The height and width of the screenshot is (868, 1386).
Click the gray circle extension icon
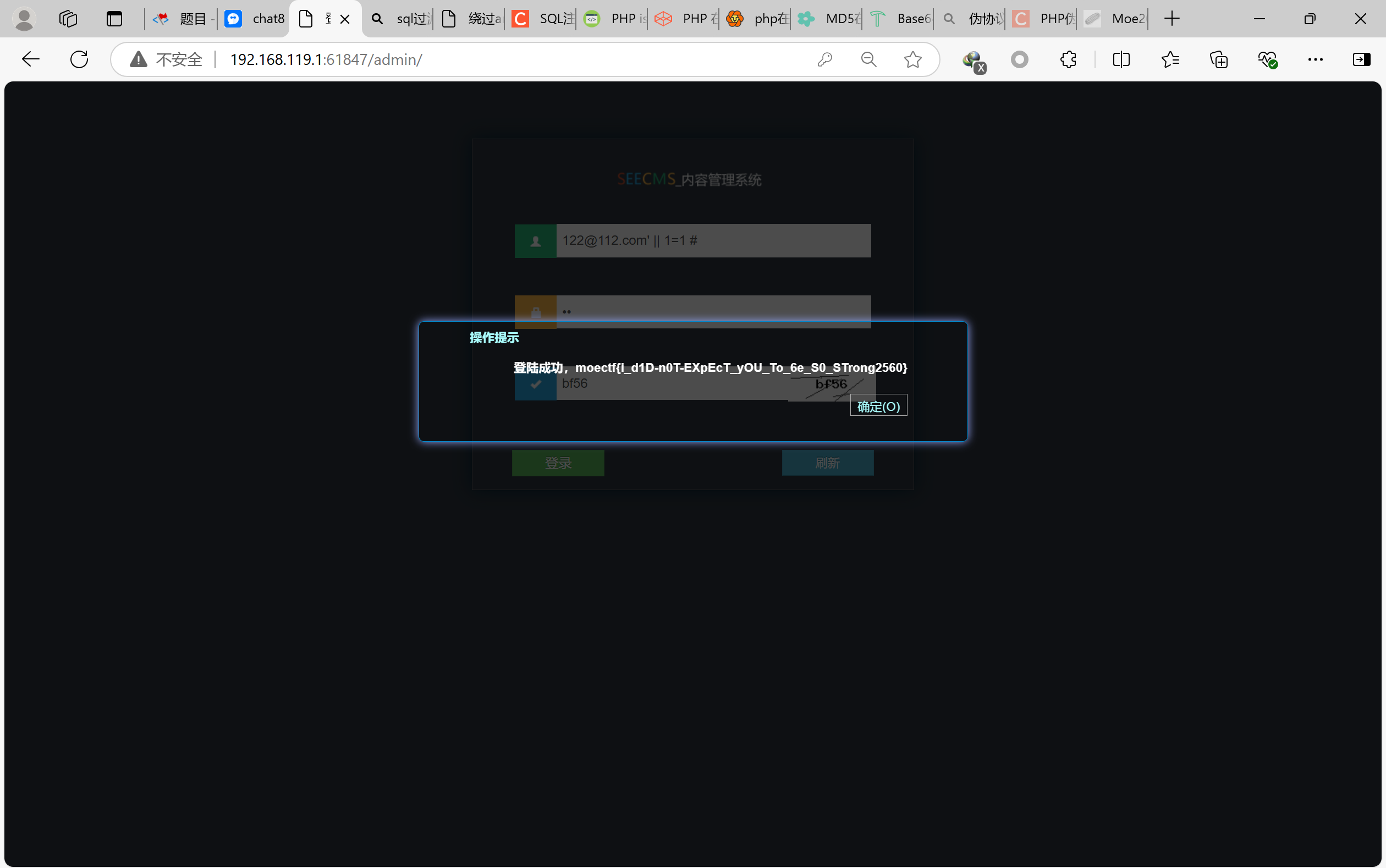1020,59
